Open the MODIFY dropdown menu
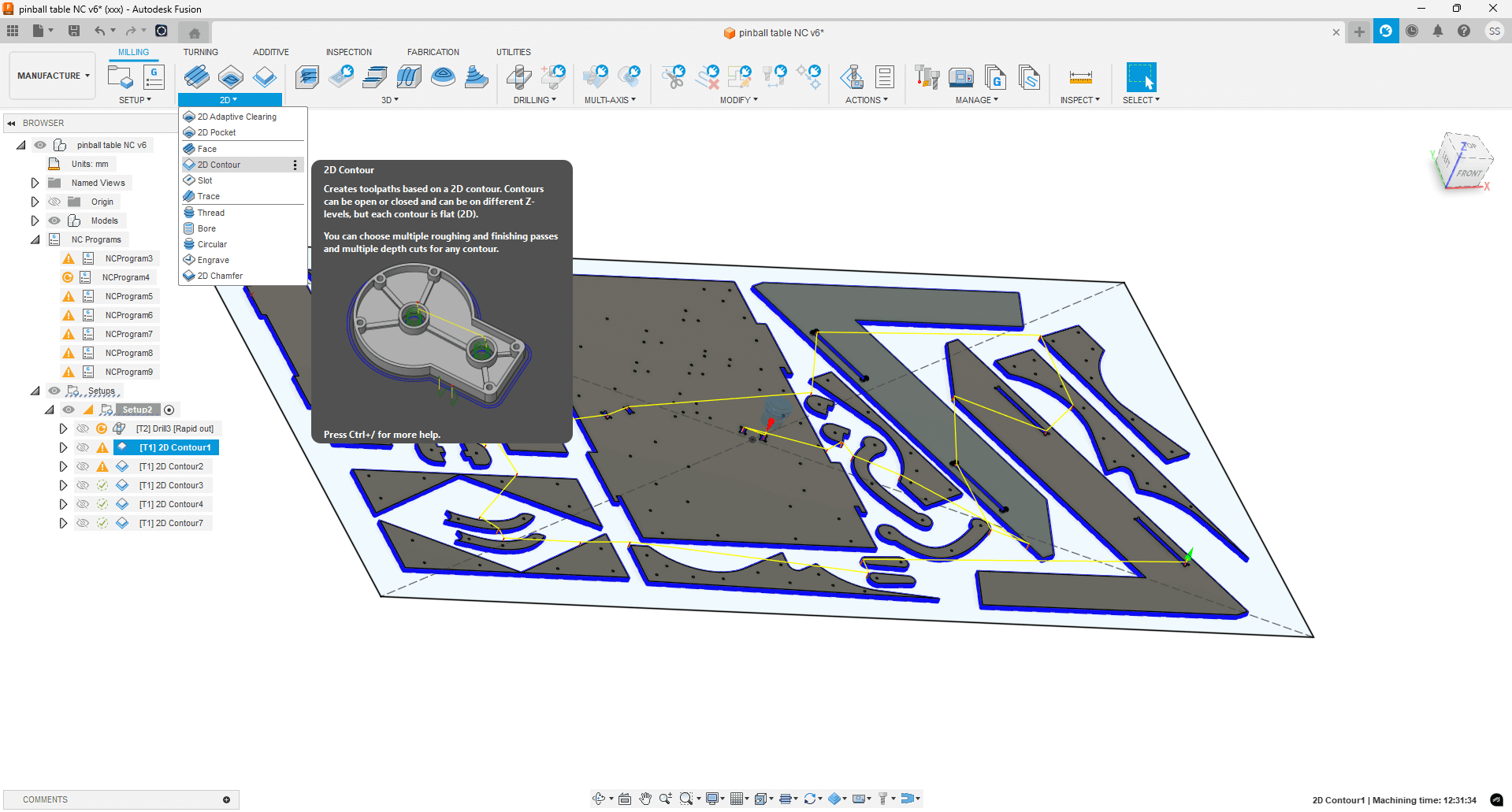The width and height of the screenshot is (1512, 812). [738, 100]
